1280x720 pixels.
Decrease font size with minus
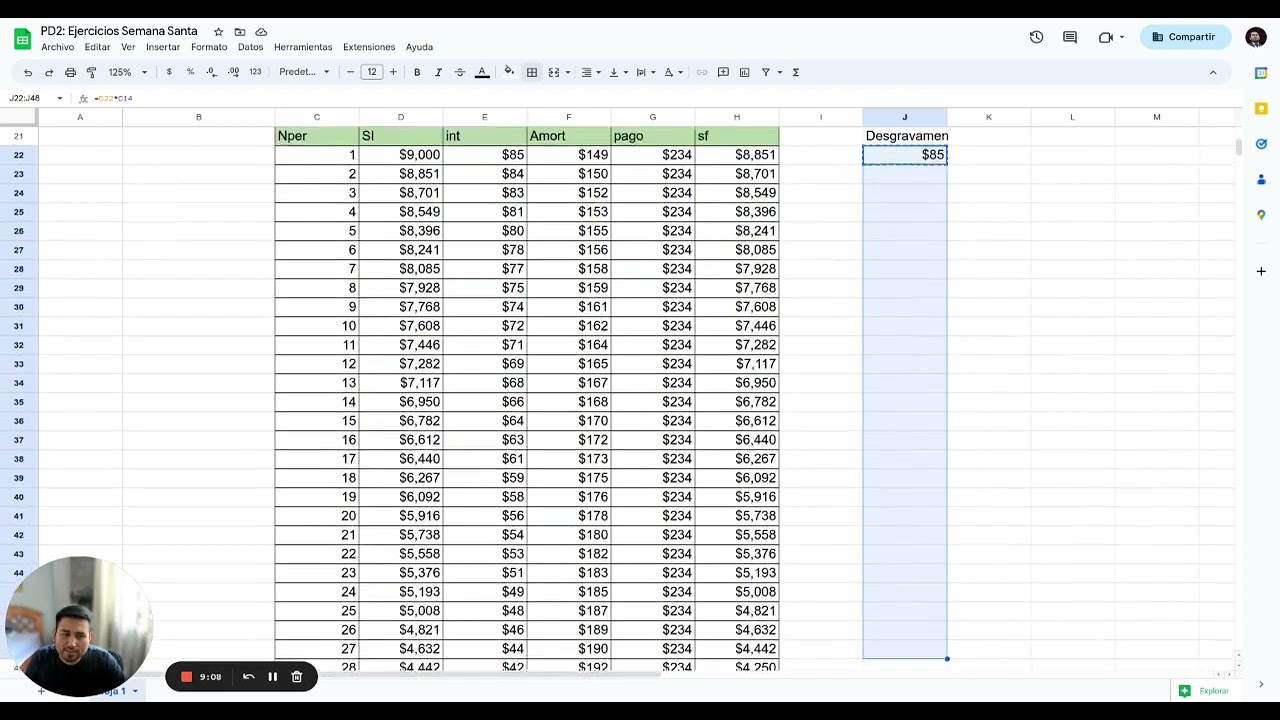[x=350, y=72]
